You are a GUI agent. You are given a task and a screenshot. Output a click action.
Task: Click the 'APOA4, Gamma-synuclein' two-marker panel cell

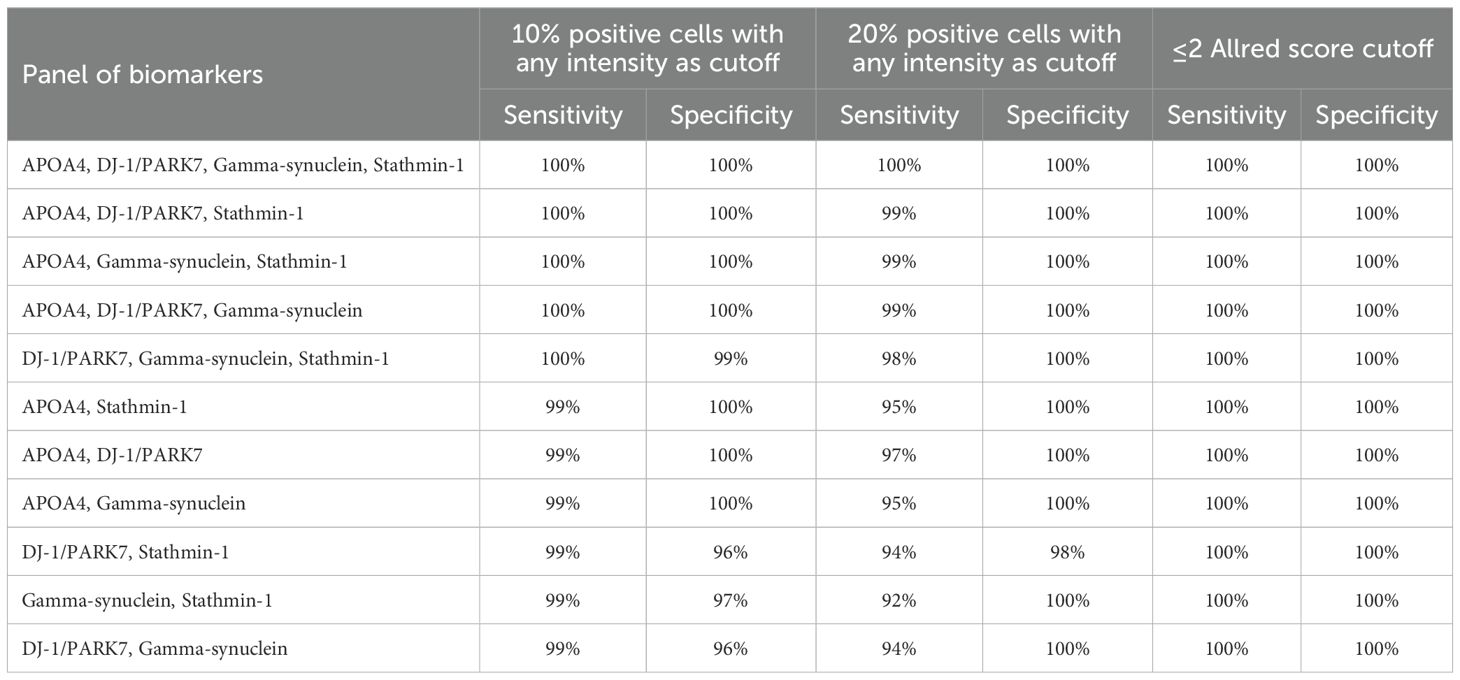pos(134,503)
